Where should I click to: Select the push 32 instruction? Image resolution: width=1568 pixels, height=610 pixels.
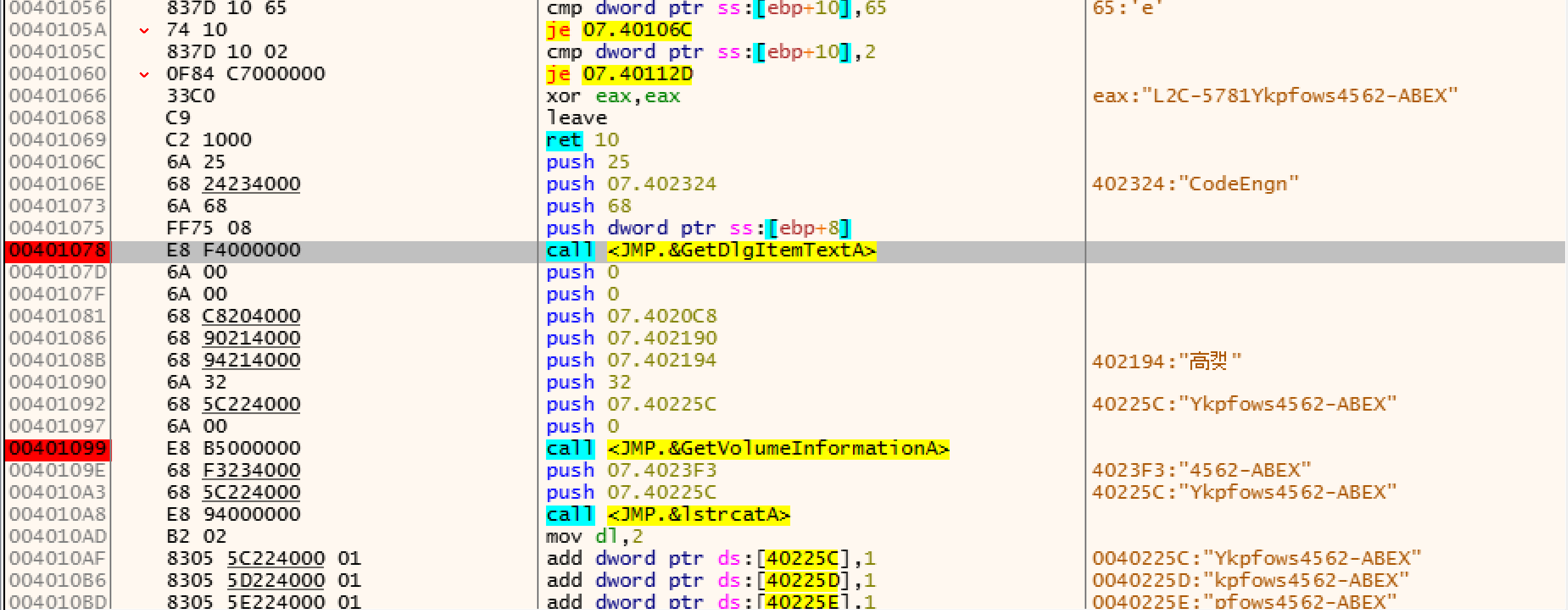588,382
